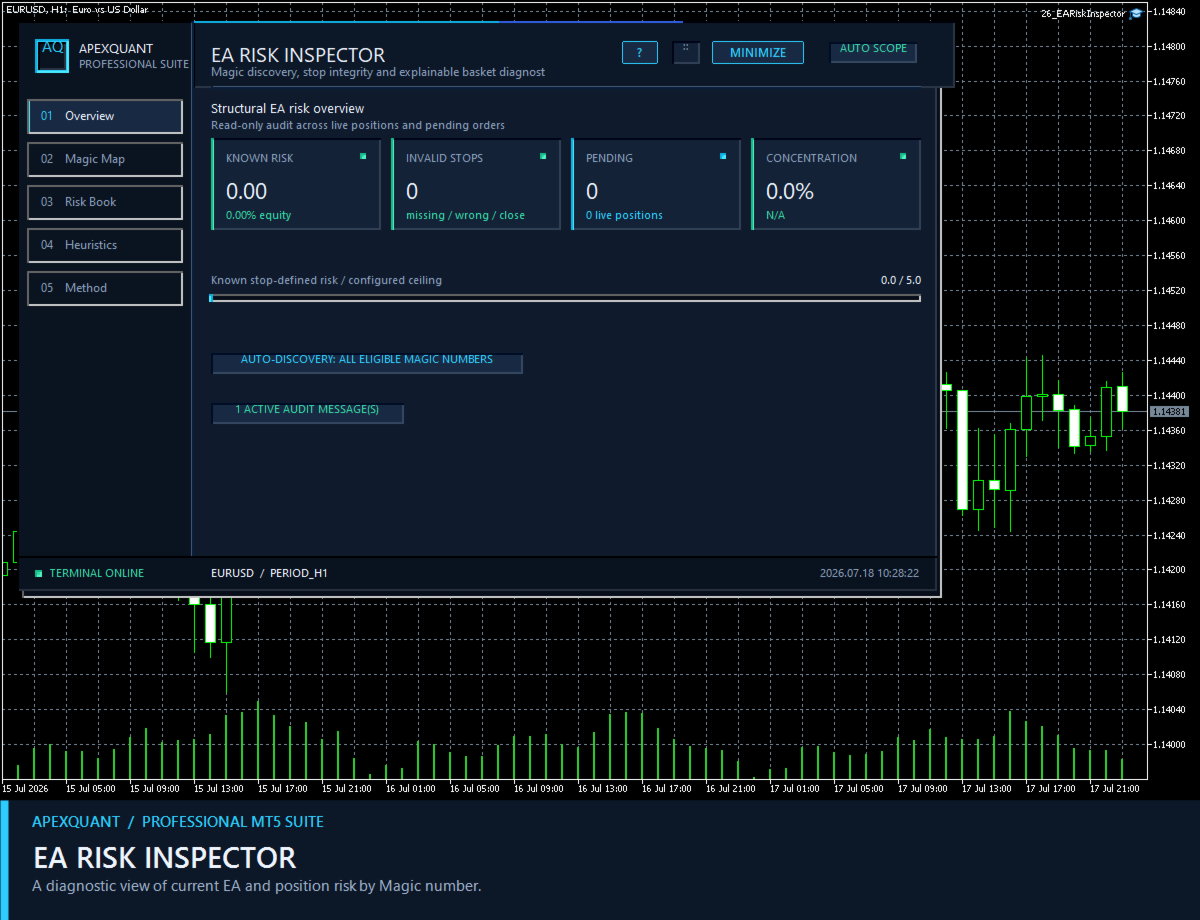Click the expert advisor icon at the chart top-right

click(x=1136, y=14)
